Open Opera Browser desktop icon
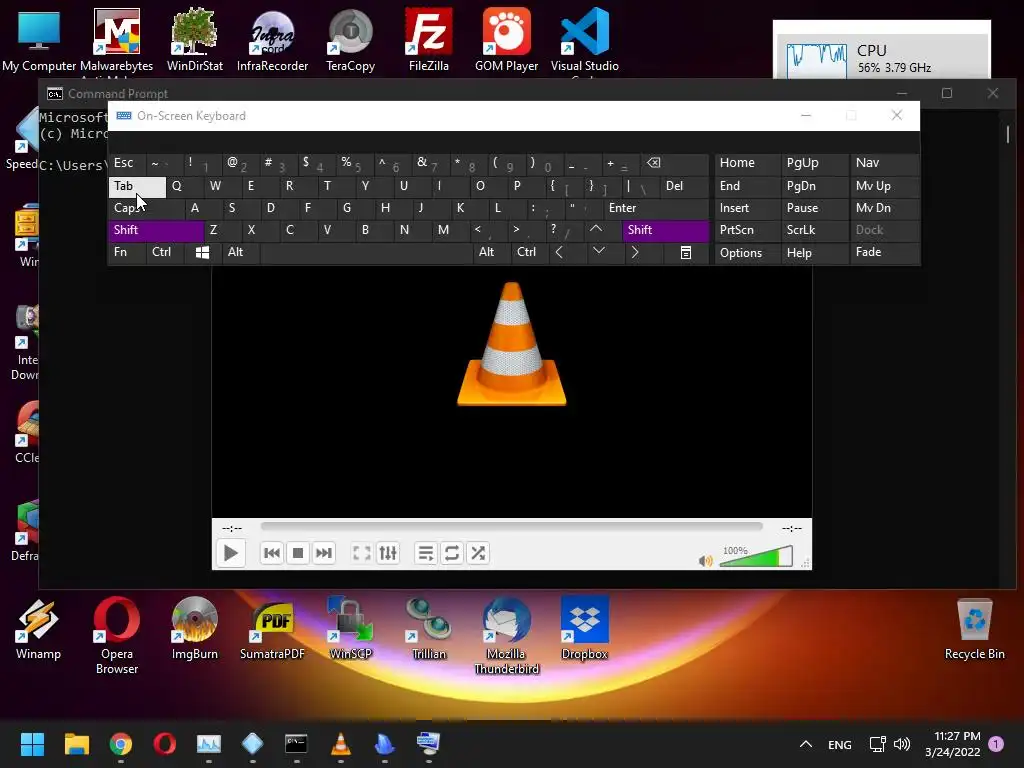Viewport: 1024px width, 768px height. click(117, 635)
